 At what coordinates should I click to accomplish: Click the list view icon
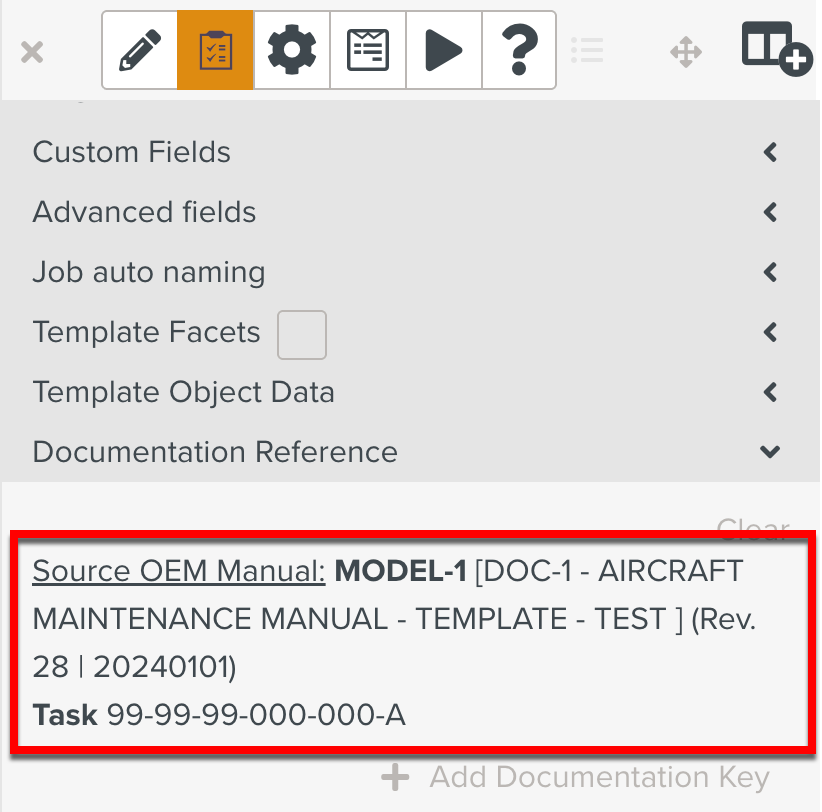[x=588, y=50]
